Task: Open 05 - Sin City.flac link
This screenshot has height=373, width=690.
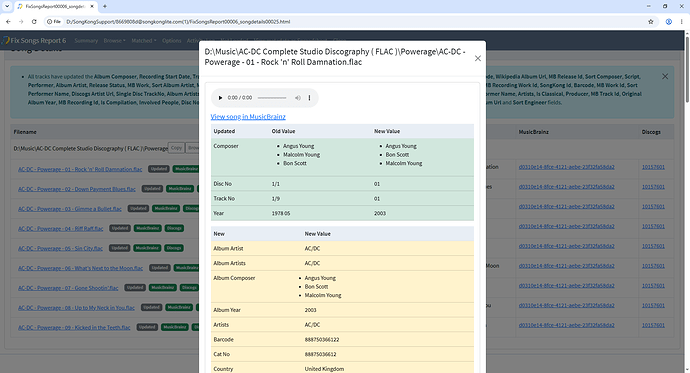Action: click(60, 249)
